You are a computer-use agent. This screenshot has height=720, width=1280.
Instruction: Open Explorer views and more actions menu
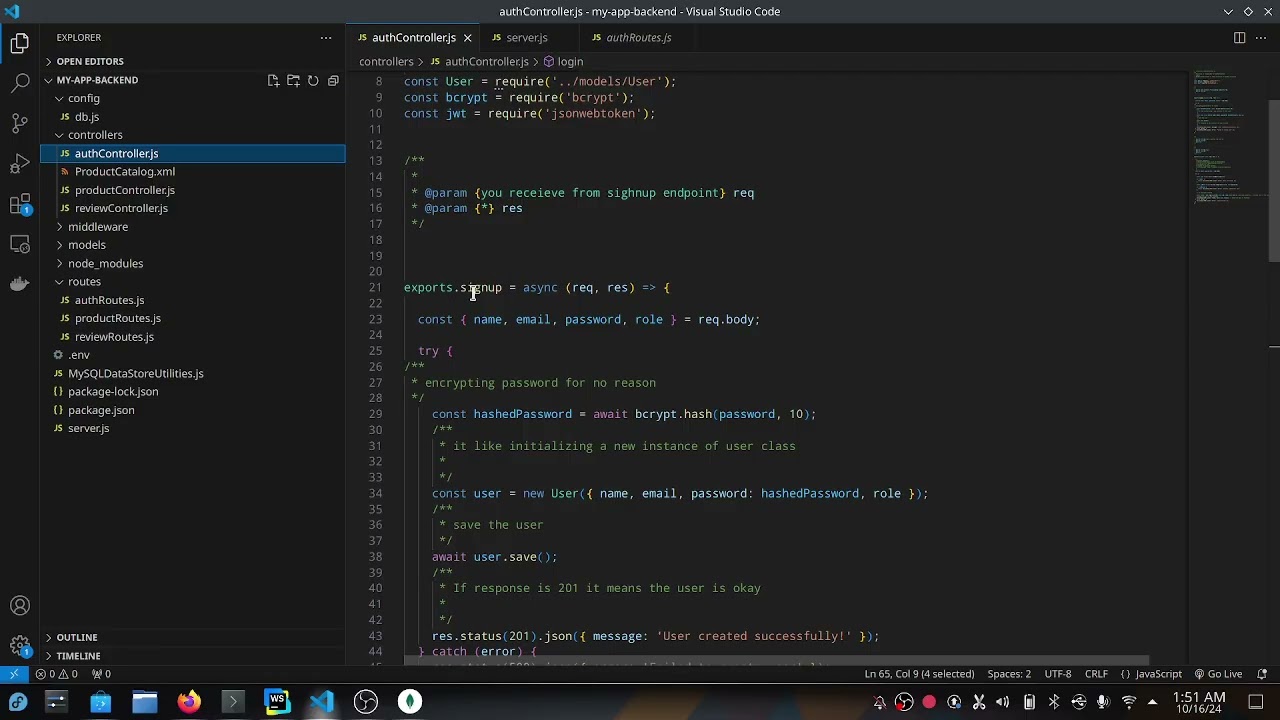[x=325, y=38]
